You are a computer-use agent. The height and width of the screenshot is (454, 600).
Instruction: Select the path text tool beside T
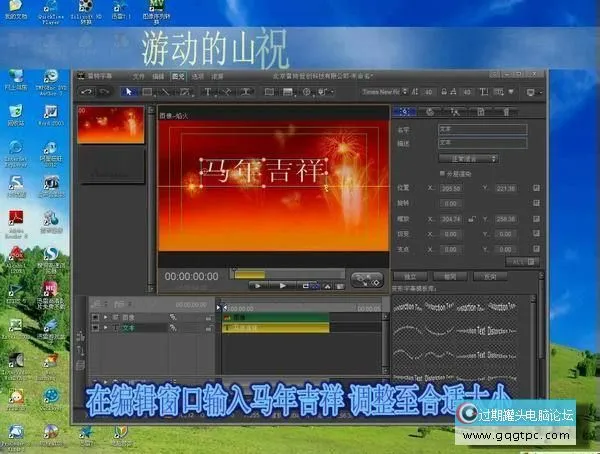click(227, 92)
